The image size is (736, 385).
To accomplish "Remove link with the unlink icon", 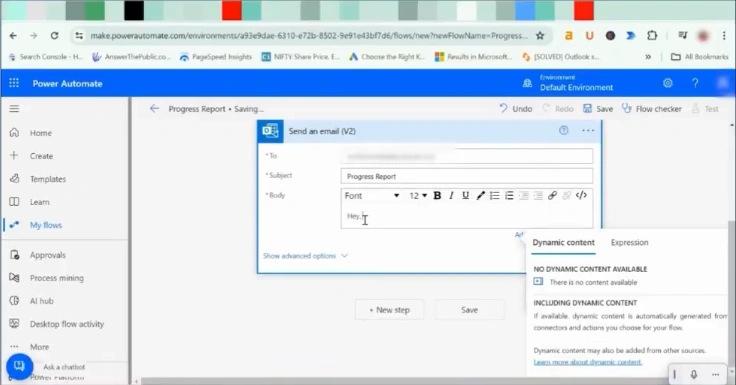I will (x=567, y=195).
